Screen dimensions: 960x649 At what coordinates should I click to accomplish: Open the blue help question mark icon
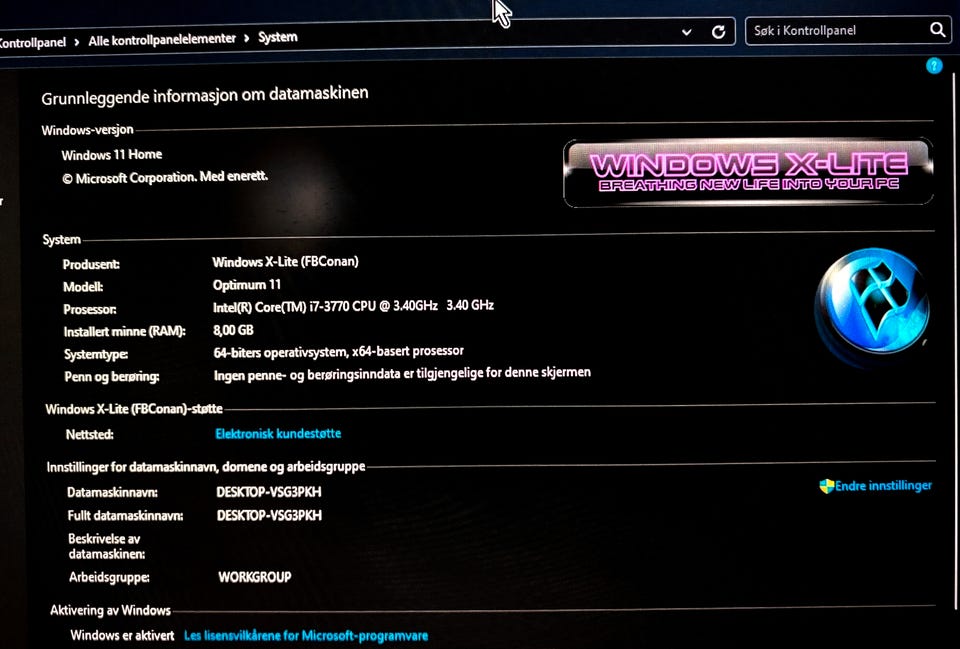[934, 66]
